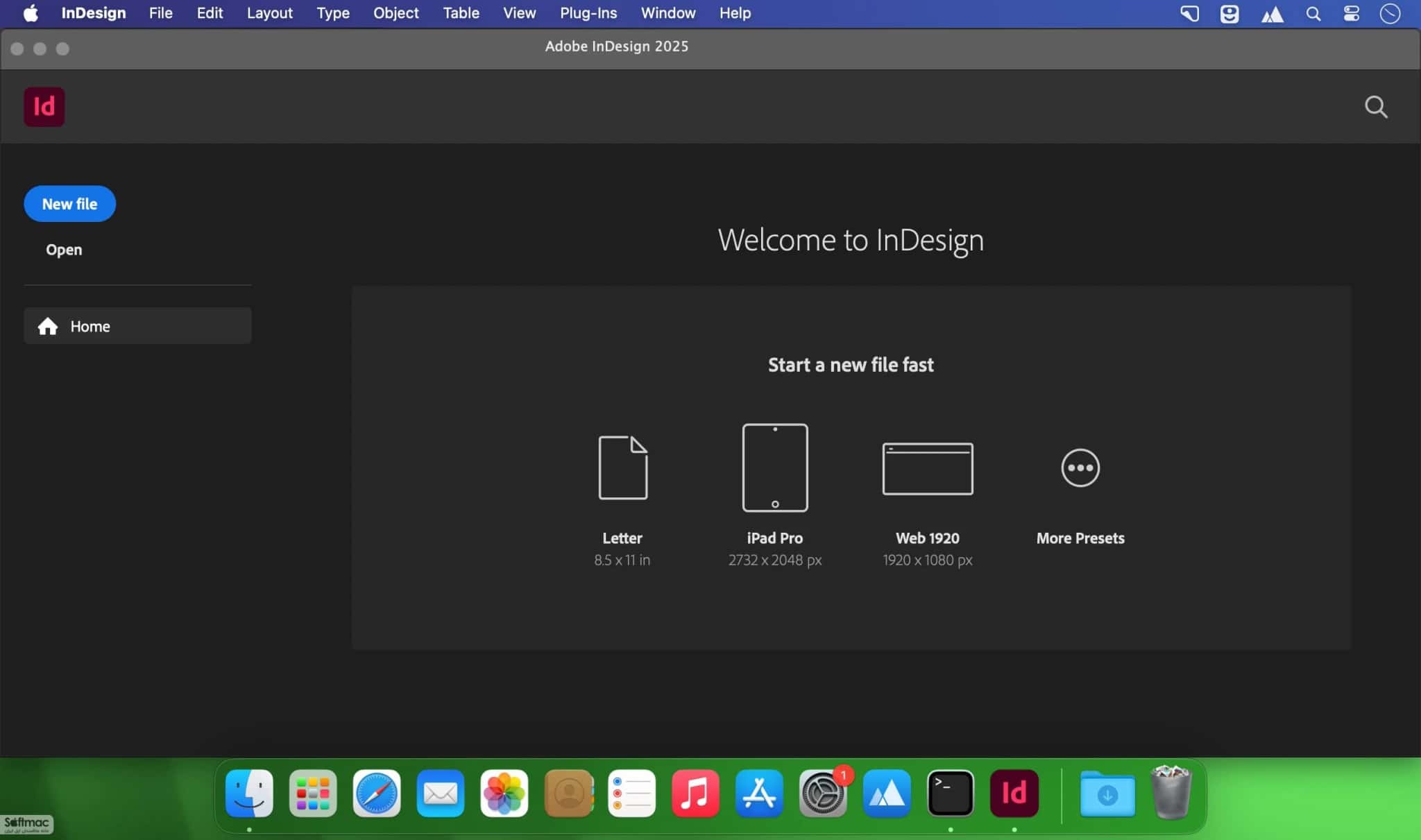Choose the iPad Pro preset icon

(x=775, y=467)
